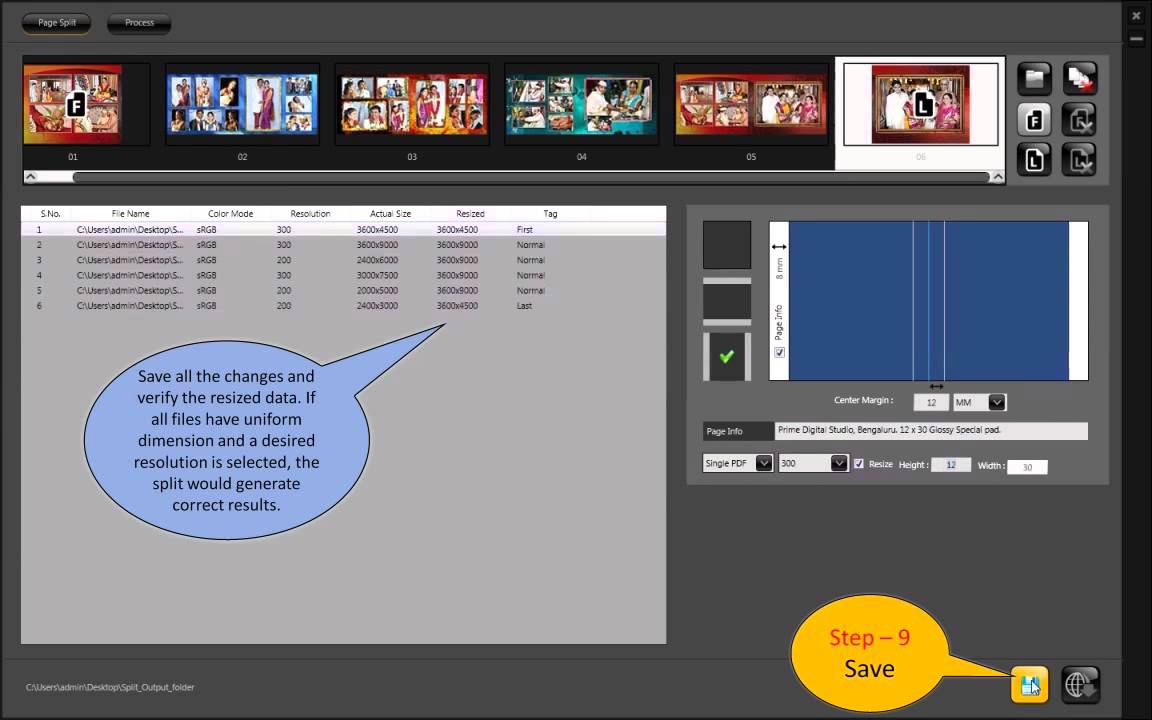Click the File Name column header
The image size is (1152, 720).
(130, 214)
